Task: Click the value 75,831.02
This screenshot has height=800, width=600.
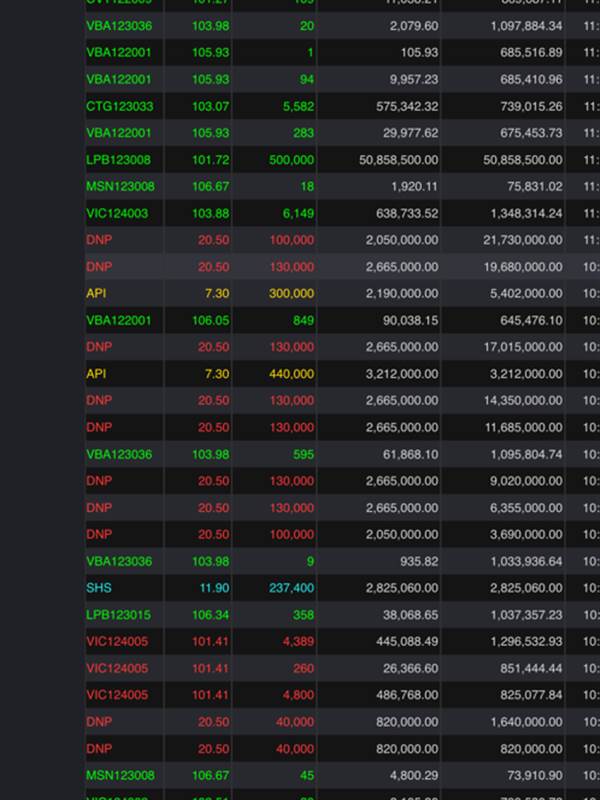Action: (535, 187)
